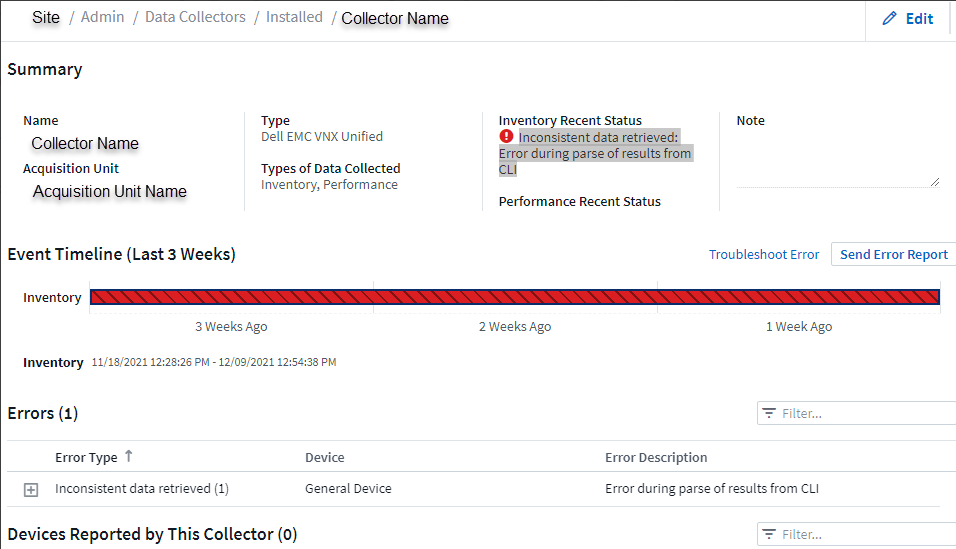Click the Troubleshoot Error link
Image resolution: width=956 pixels, height=549 pixels.
(764, 254)
